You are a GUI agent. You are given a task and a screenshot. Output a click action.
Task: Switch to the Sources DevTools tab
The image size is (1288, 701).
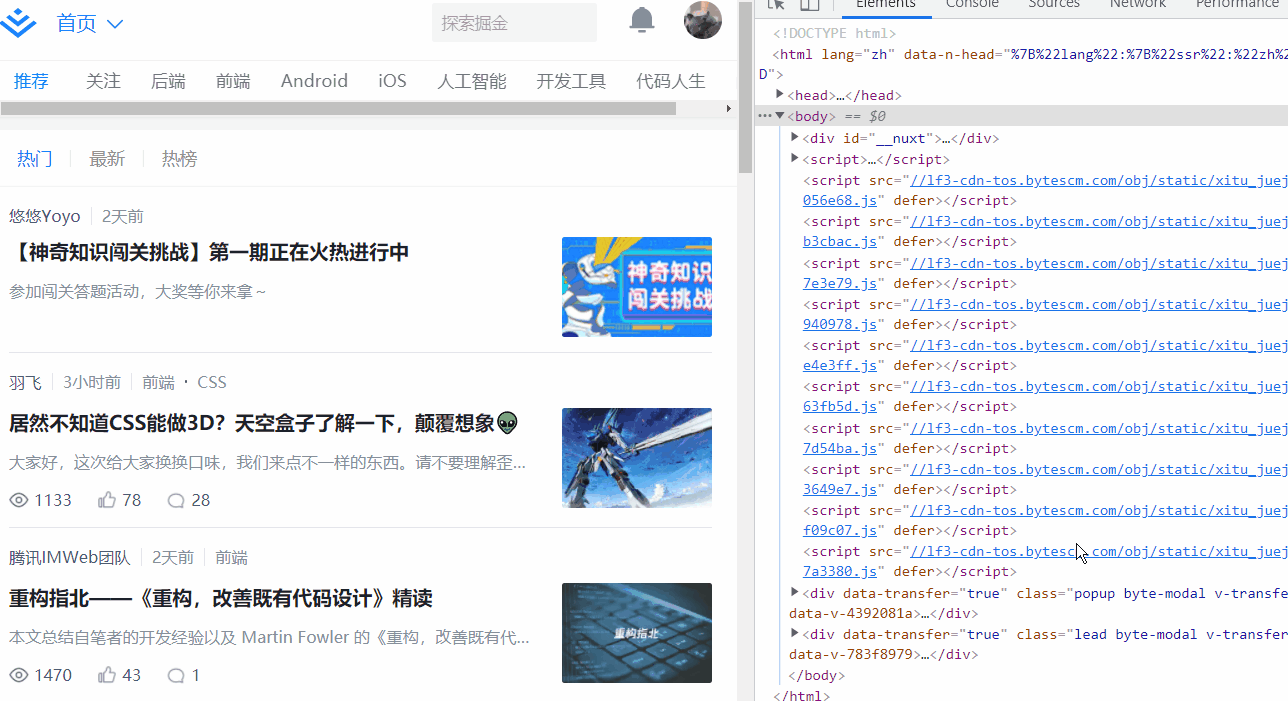point(1054,4)
